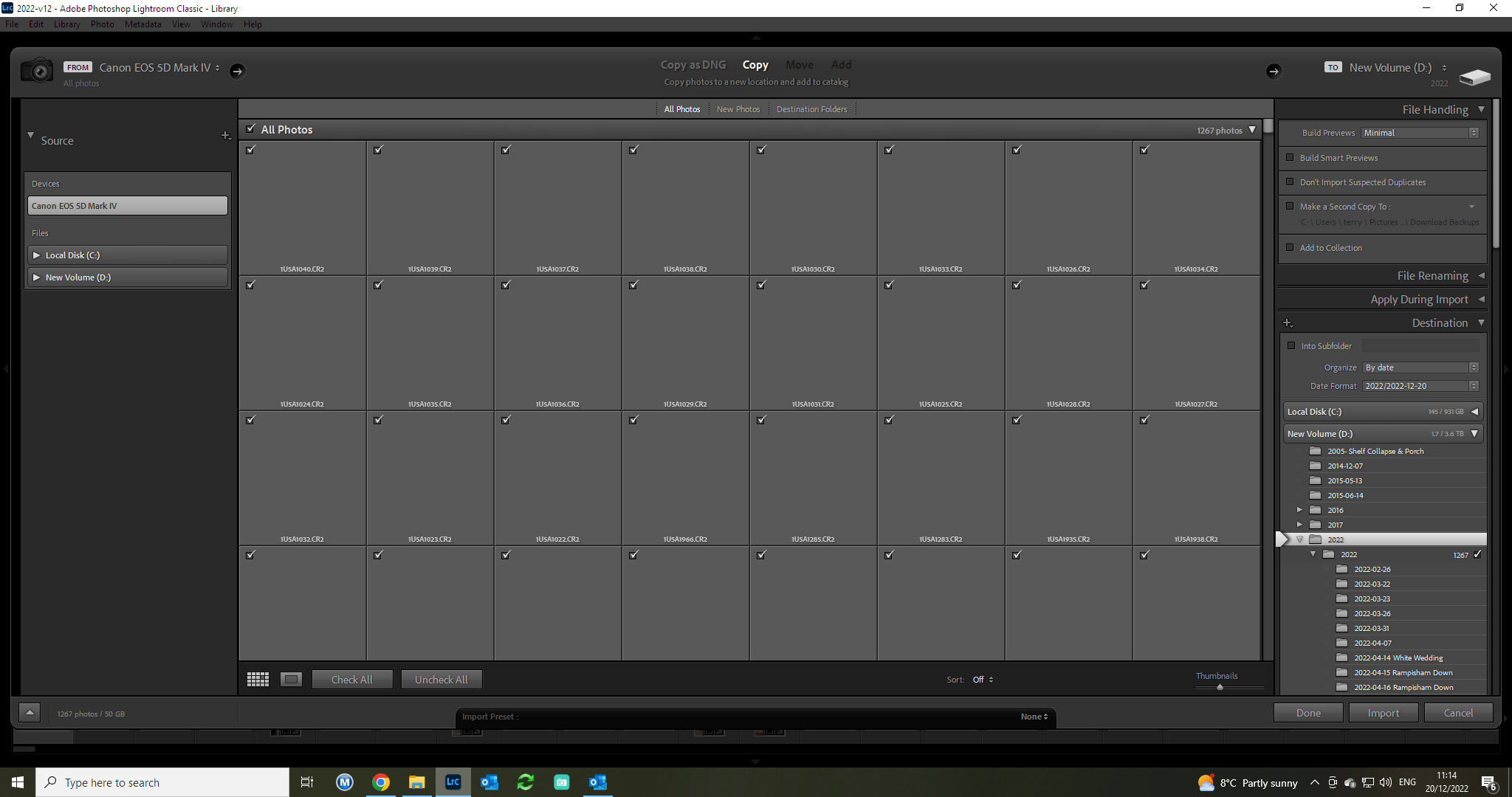The width and height of the screenshot is (1512, 797).
Task: Switch to loupe view icon next to grid view
Action: [x=291, y=678]
